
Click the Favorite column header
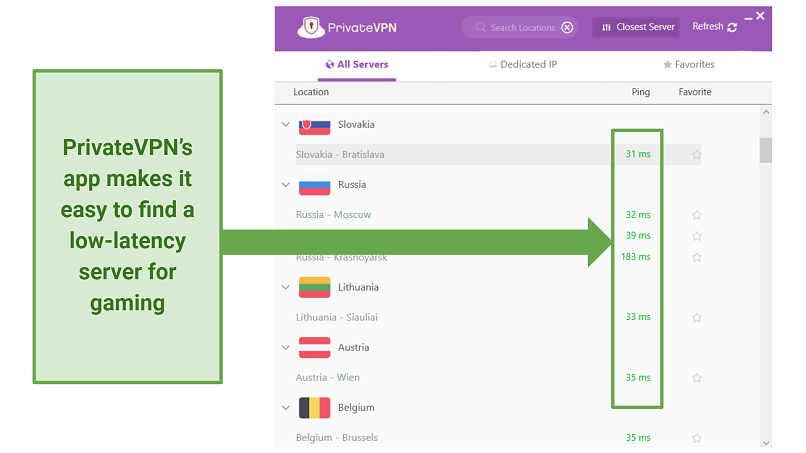click(695, 92)
